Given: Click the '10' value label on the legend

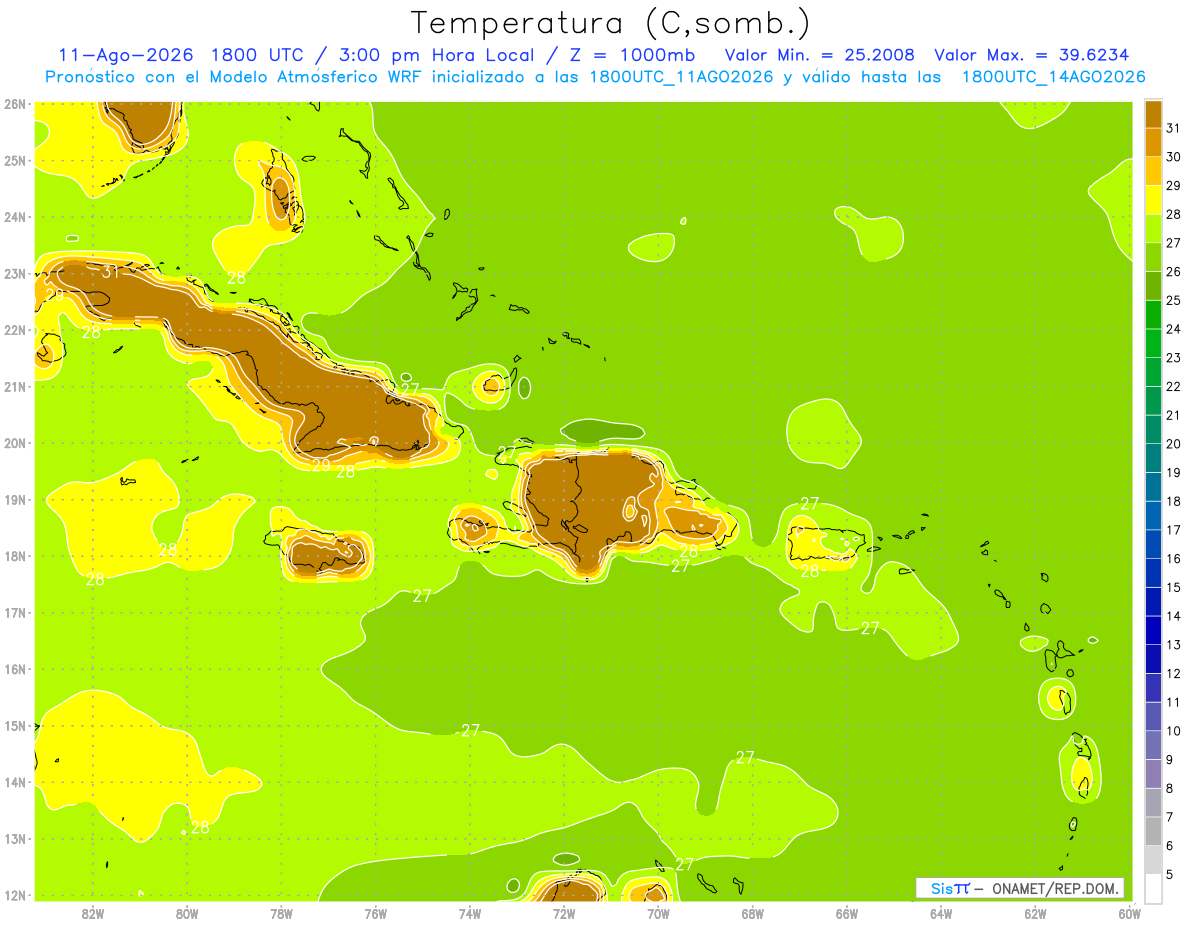Looking at the screenshot, I should tap(1174, 731).
